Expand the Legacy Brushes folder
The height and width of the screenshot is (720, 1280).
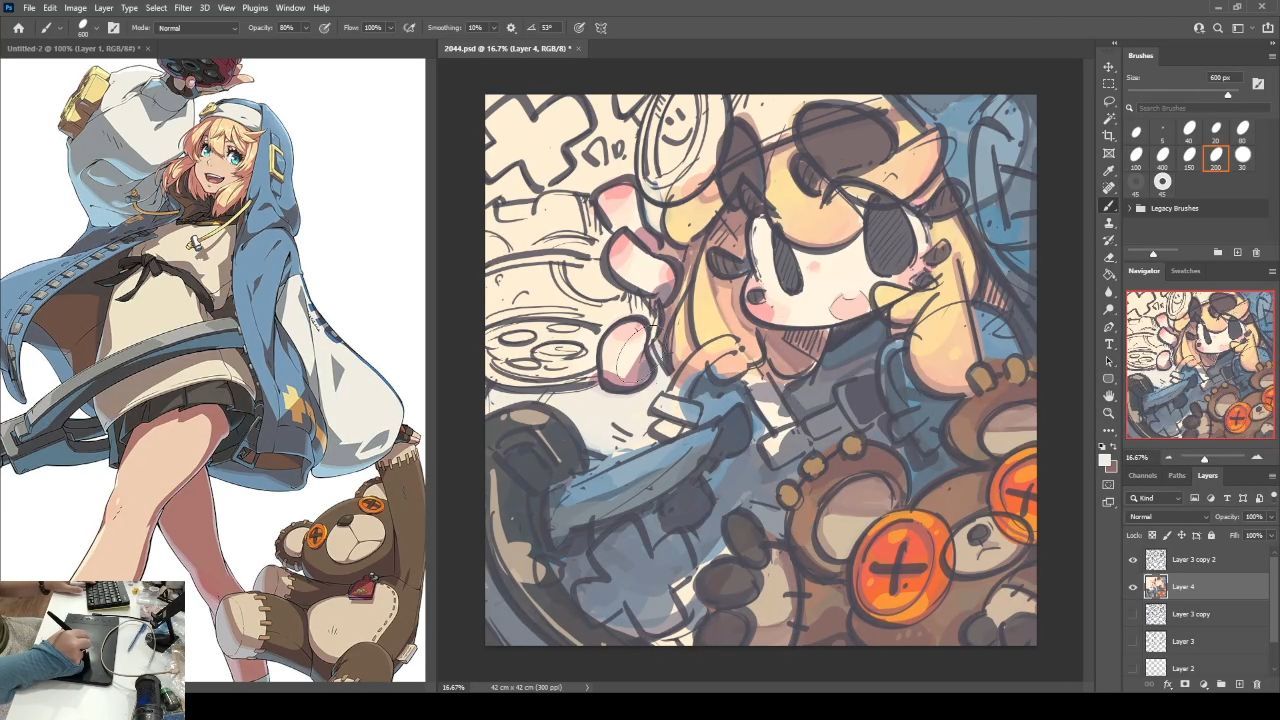coord(1130,208)
